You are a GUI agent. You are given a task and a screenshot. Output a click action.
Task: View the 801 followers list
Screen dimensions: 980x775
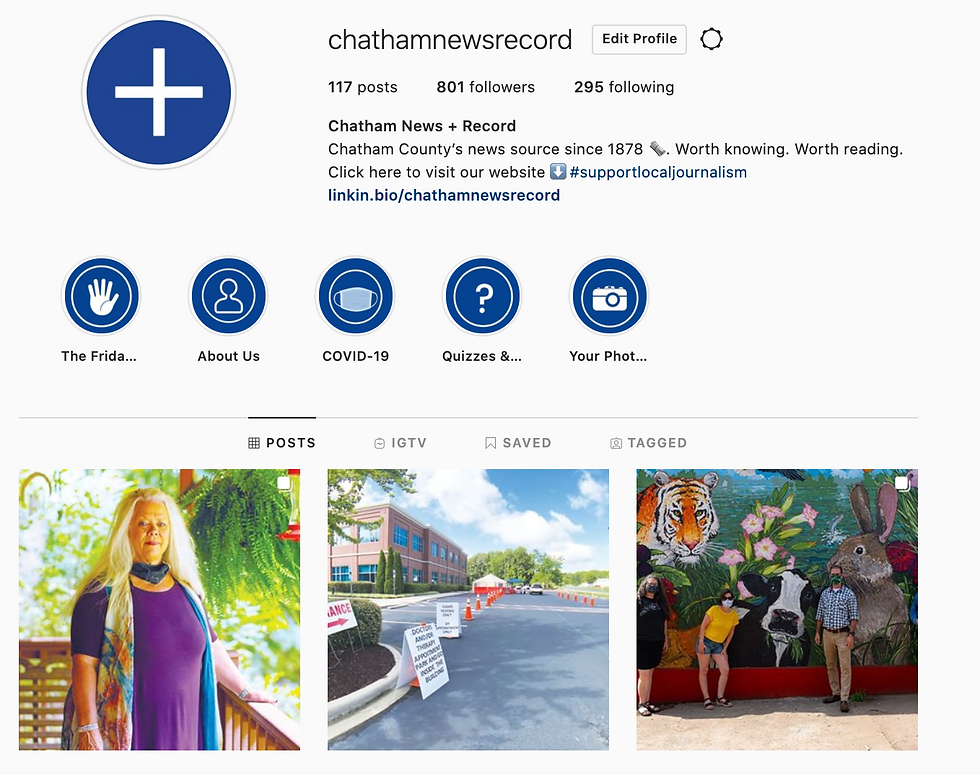coord(486,87)
